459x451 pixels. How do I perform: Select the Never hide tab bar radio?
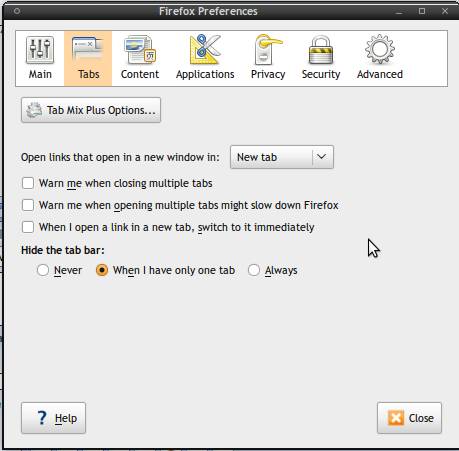tap(43, 270)
